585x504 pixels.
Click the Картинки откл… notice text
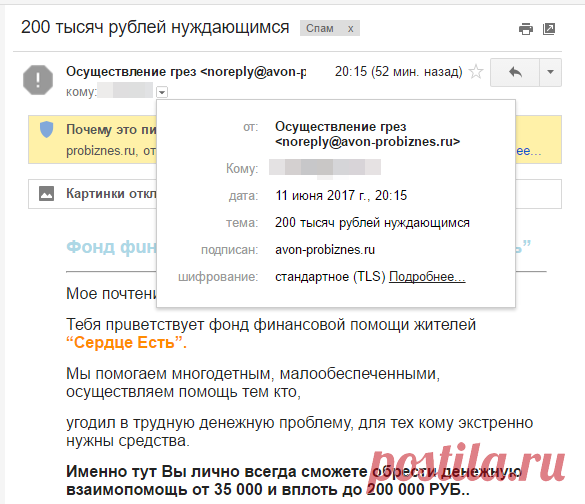111,194
